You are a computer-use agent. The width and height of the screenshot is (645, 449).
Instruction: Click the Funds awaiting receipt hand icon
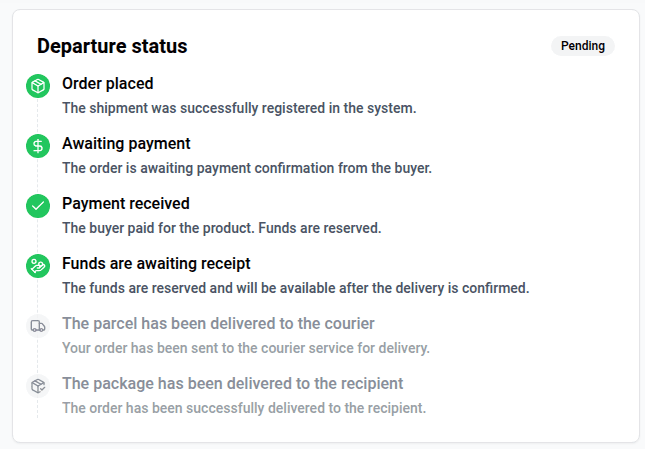pyautogui.click(x=38, y=266)
